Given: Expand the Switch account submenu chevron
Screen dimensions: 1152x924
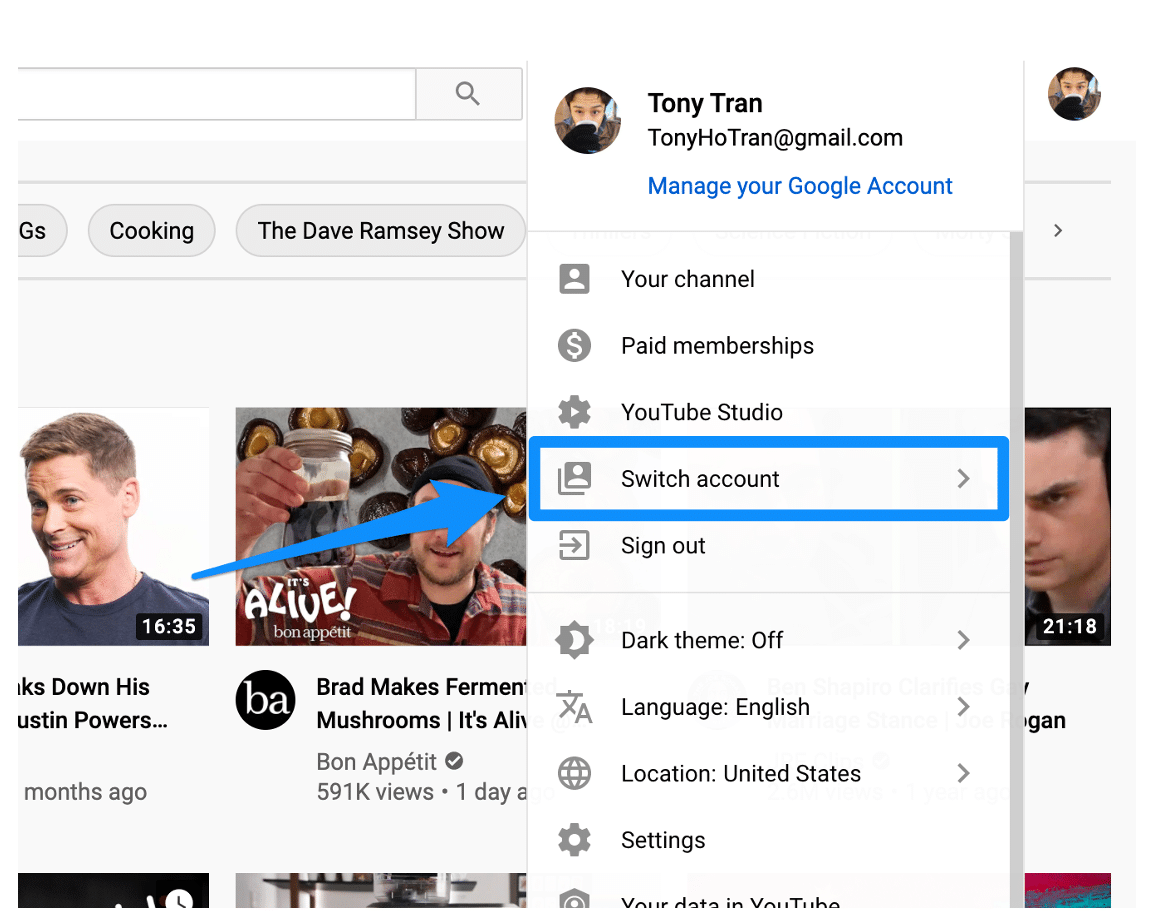Looking at the screenshot, I should (963, 479).
